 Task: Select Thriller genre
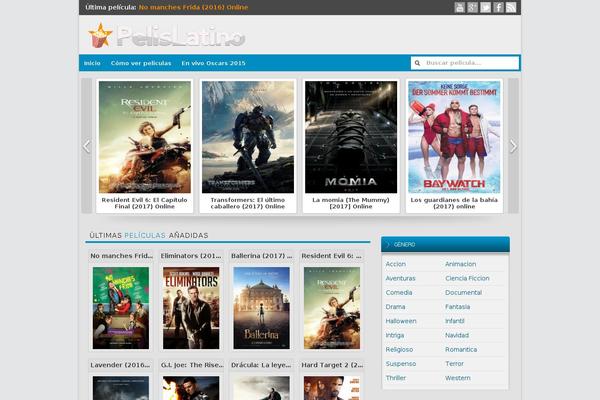pos(396,378)
